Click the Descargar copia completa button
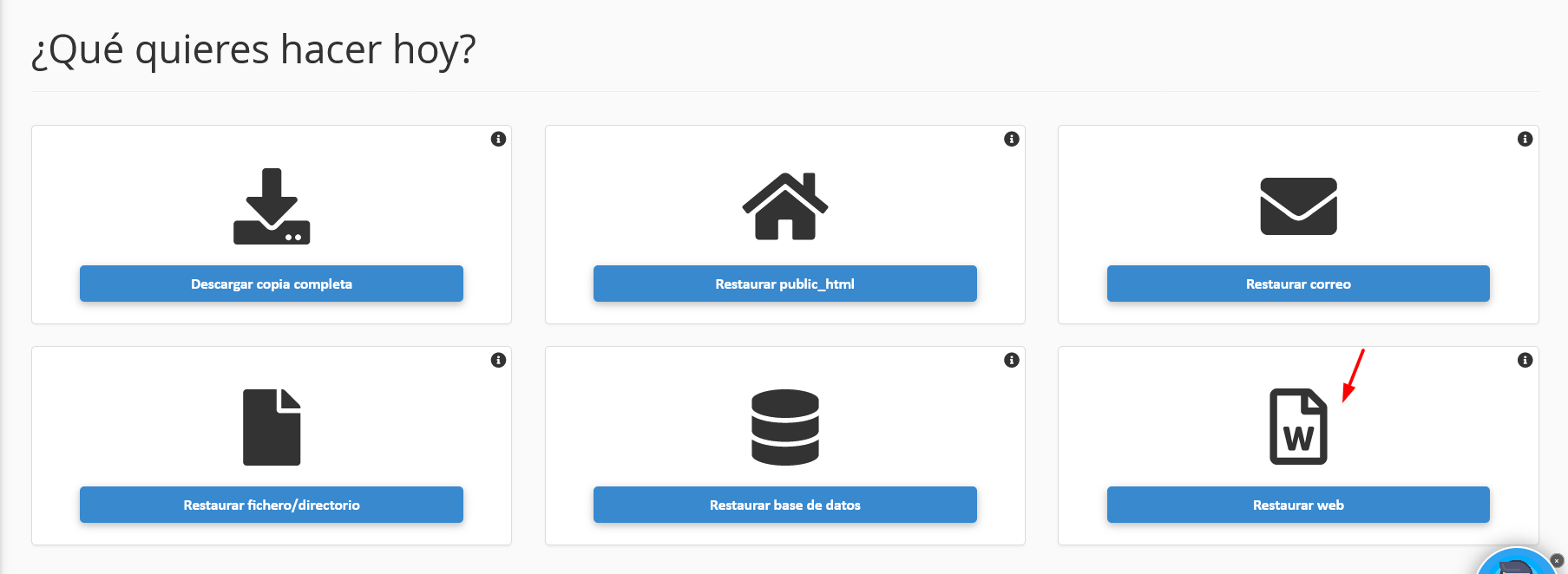This screenshot has height=574, width=1568. (x=272, y=284)
